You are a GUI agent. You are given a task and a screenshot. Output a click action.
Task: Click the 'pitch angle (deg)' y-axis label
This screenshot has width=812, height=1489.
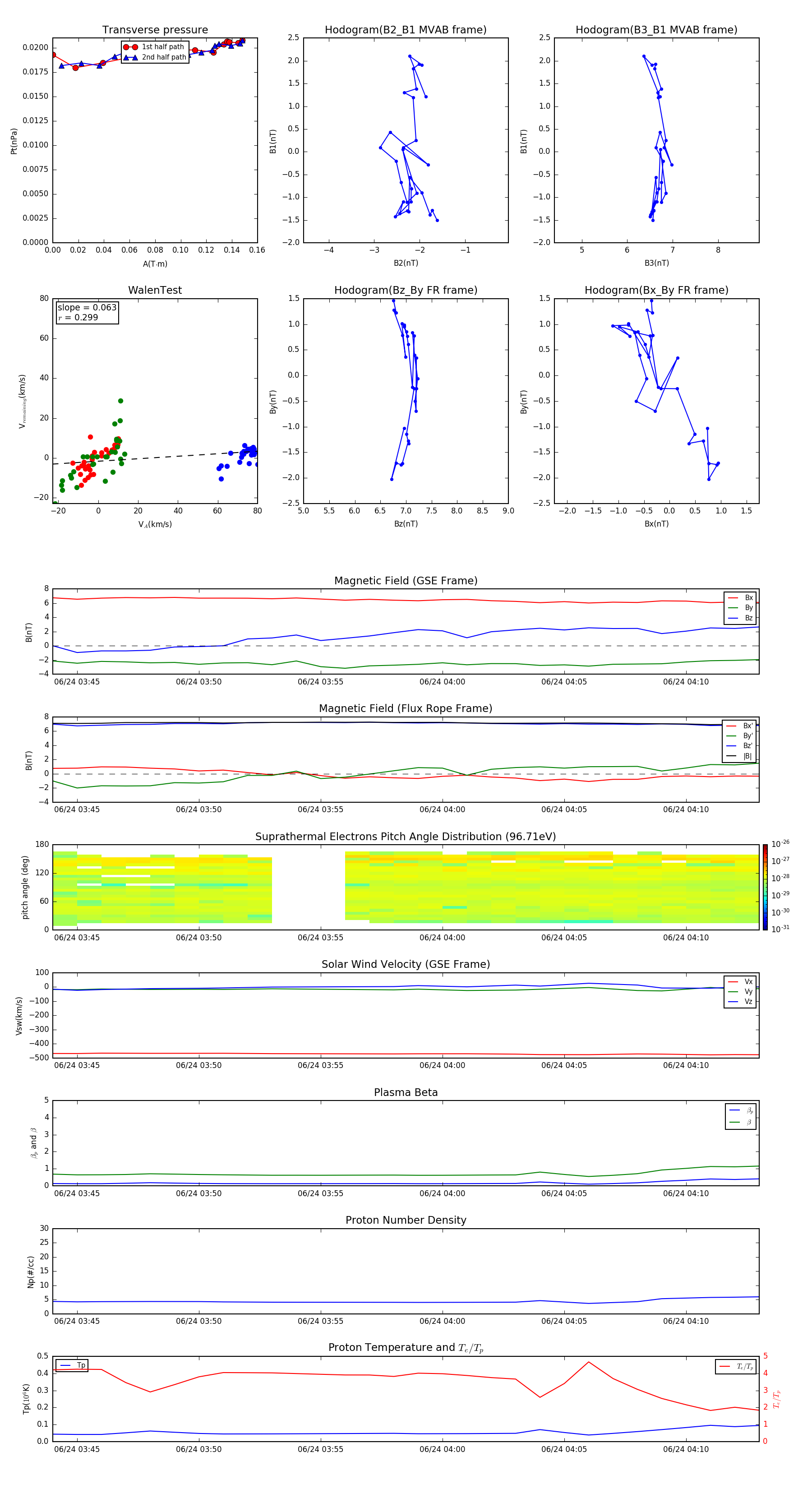[25, 887]
